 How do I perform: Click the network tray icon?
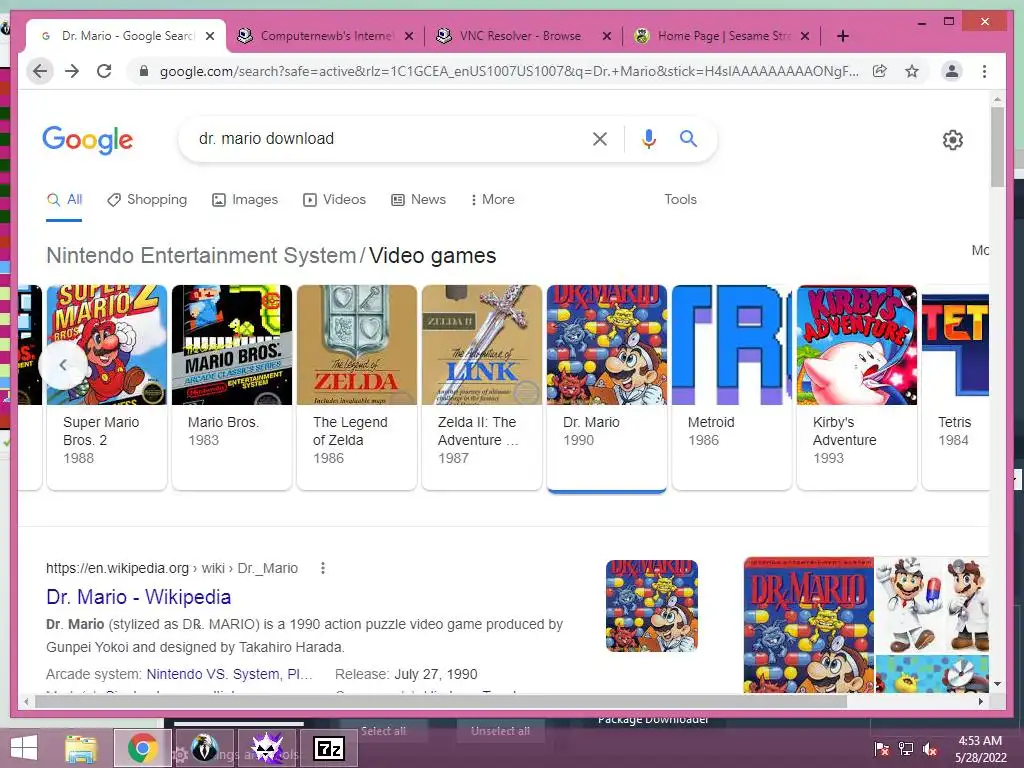pos(906,749)
